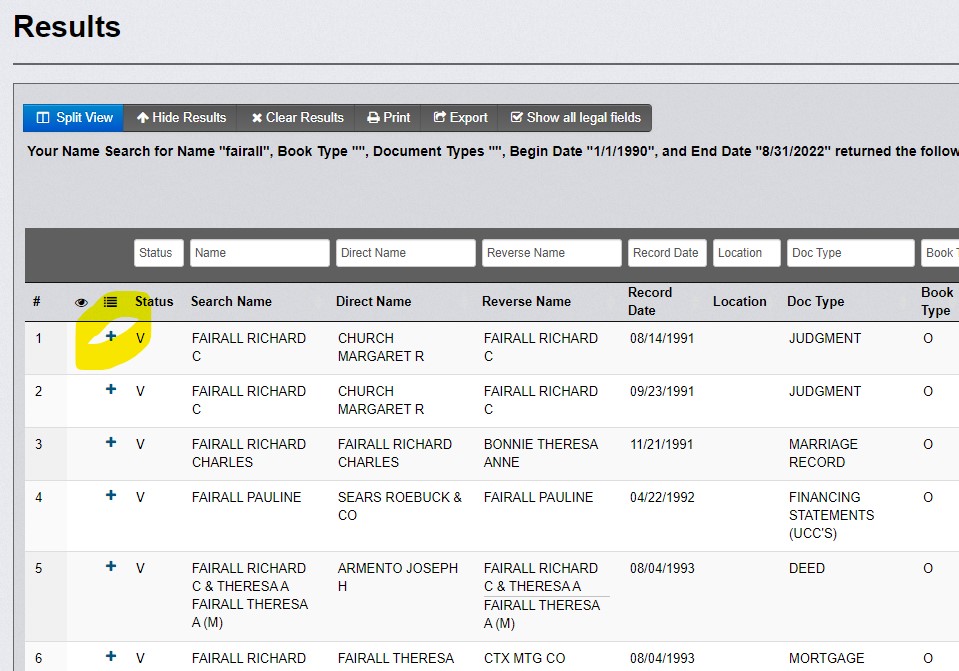Hide the results panel
This screenshot has width=959, height=671.
tap(181, 117)
